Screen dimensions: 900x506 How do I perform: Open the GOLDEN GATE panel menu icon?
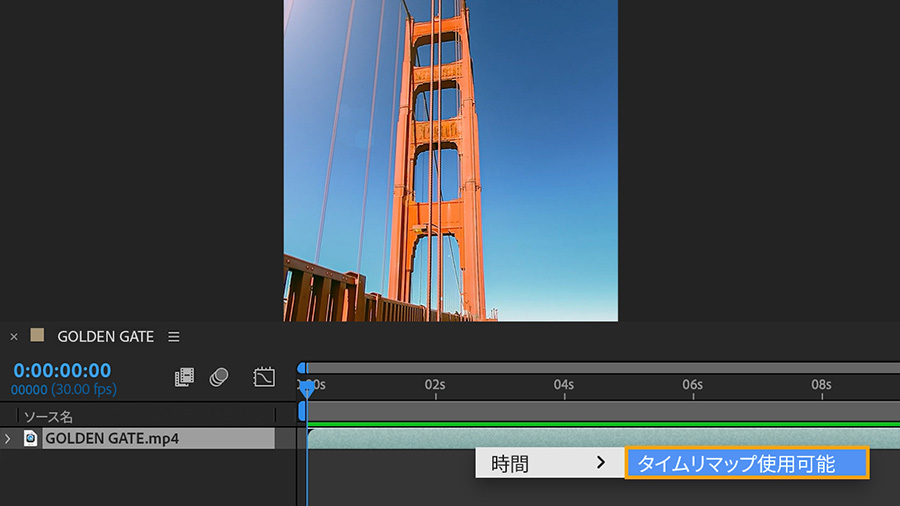click(174, 337)
